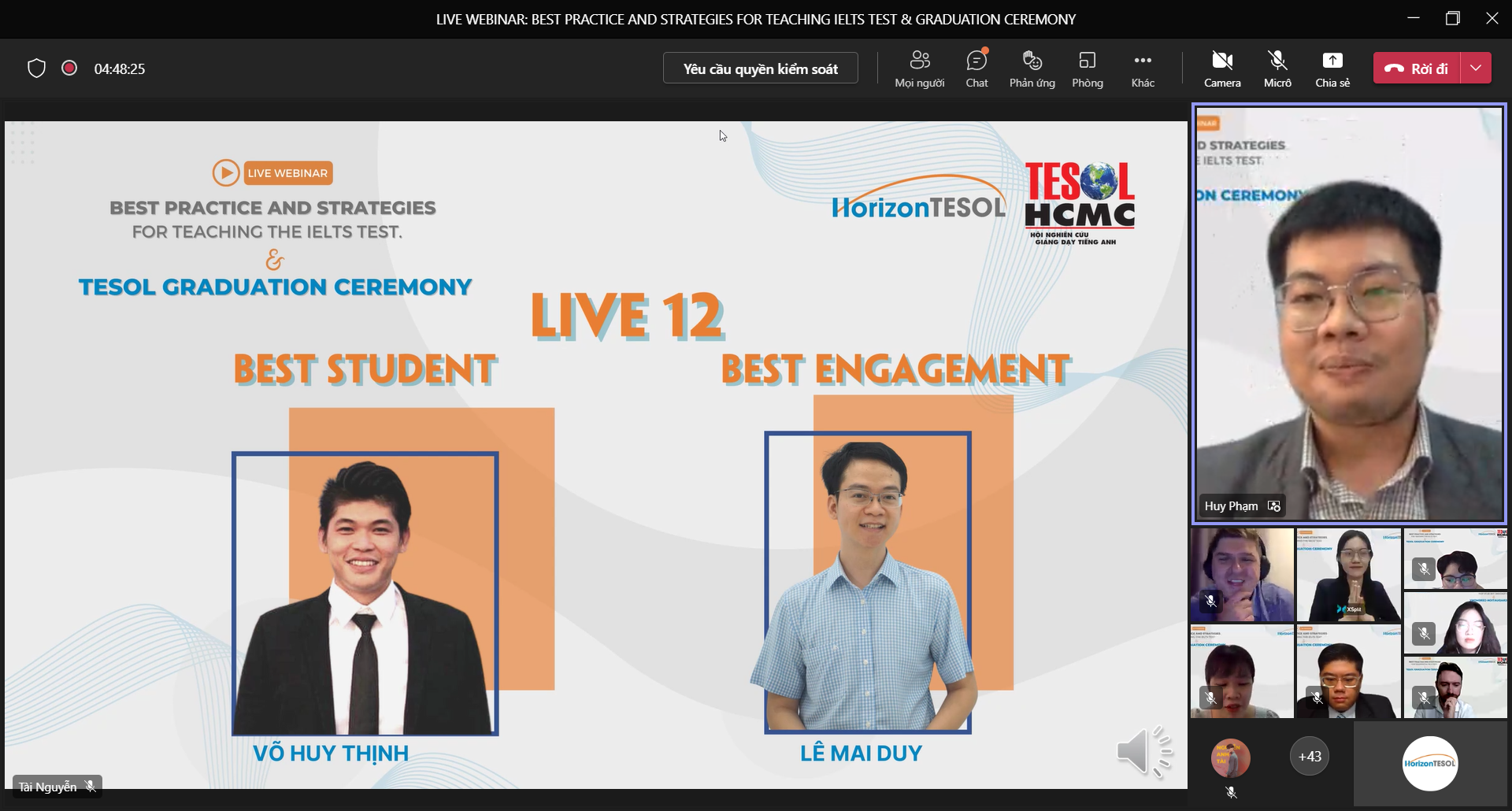1512x811 pixels.
Task: Click the Võ Huy Thịnh photo
Action: [x=365, y=594]
